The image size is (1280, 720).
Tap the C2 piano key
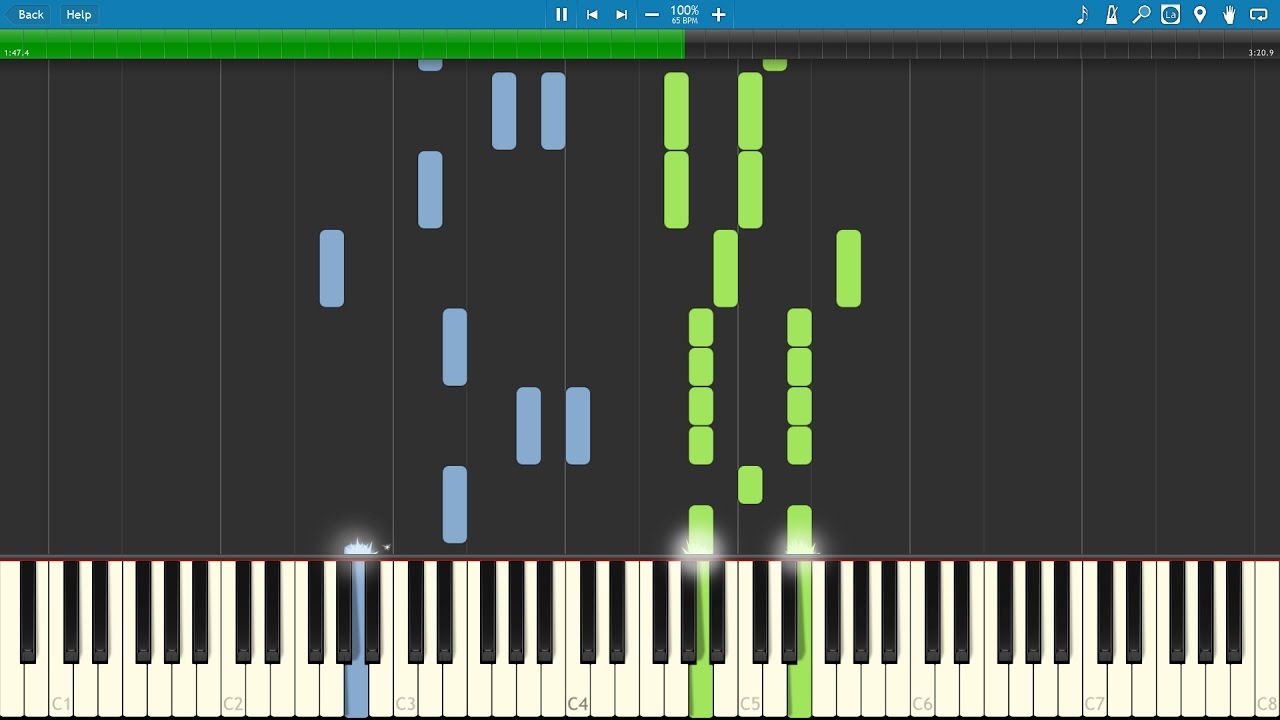point(233,690)
